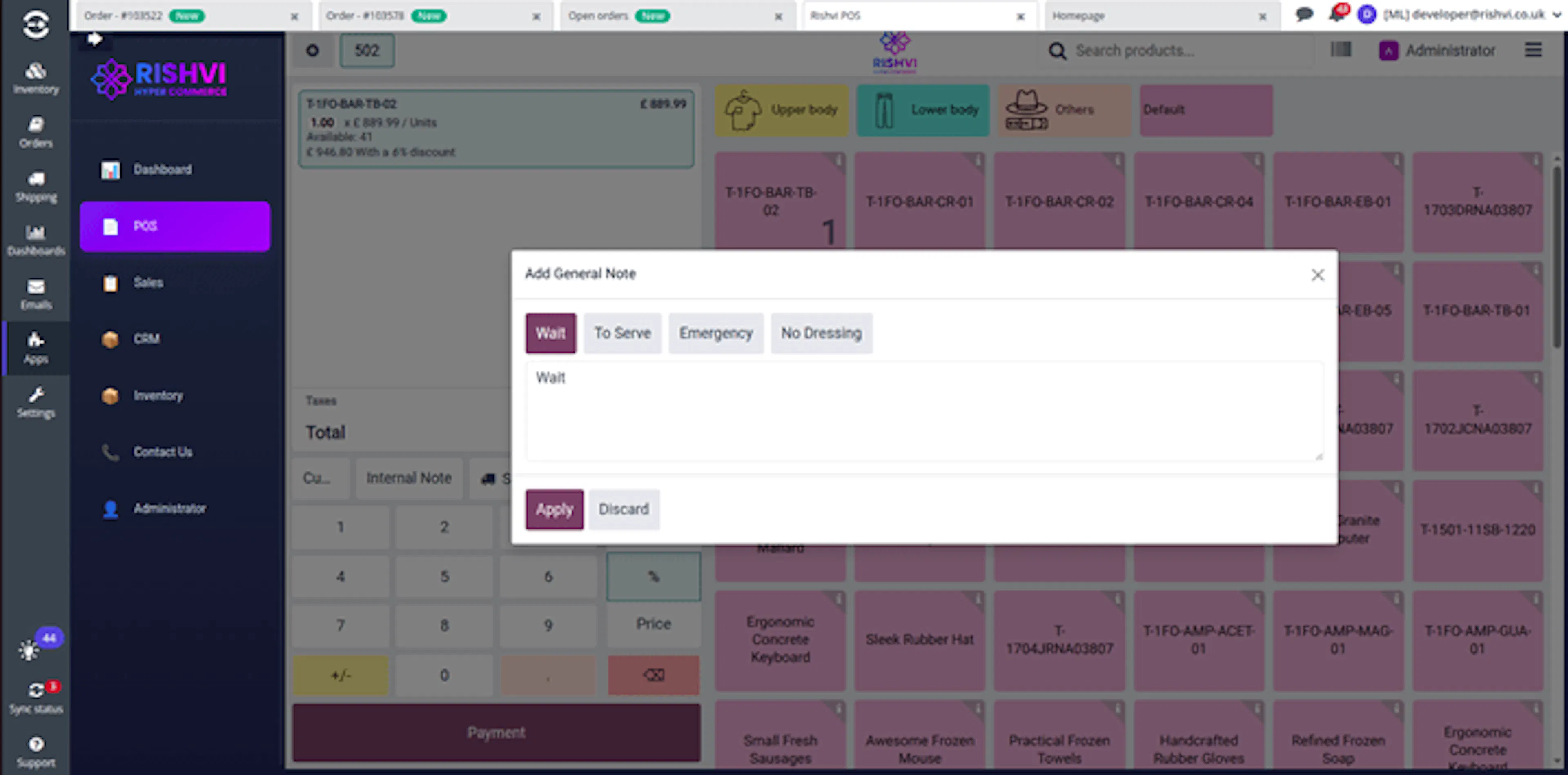Image resolution: width=1568 pixels, height=775 pixels.
Task: Click the barcode scanner icon
Action: [1340, 49]
